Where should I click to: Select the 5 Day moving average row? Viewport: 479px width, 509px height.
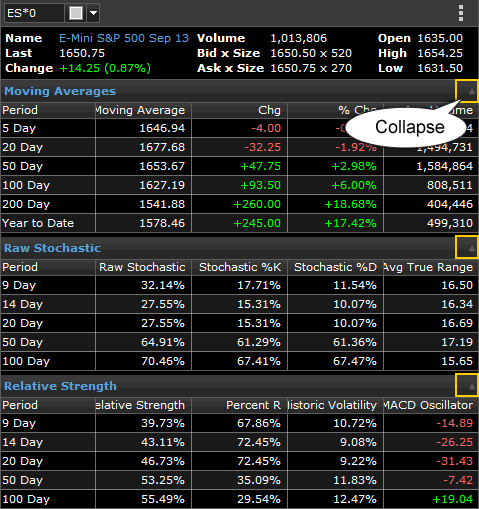[239, 128]
